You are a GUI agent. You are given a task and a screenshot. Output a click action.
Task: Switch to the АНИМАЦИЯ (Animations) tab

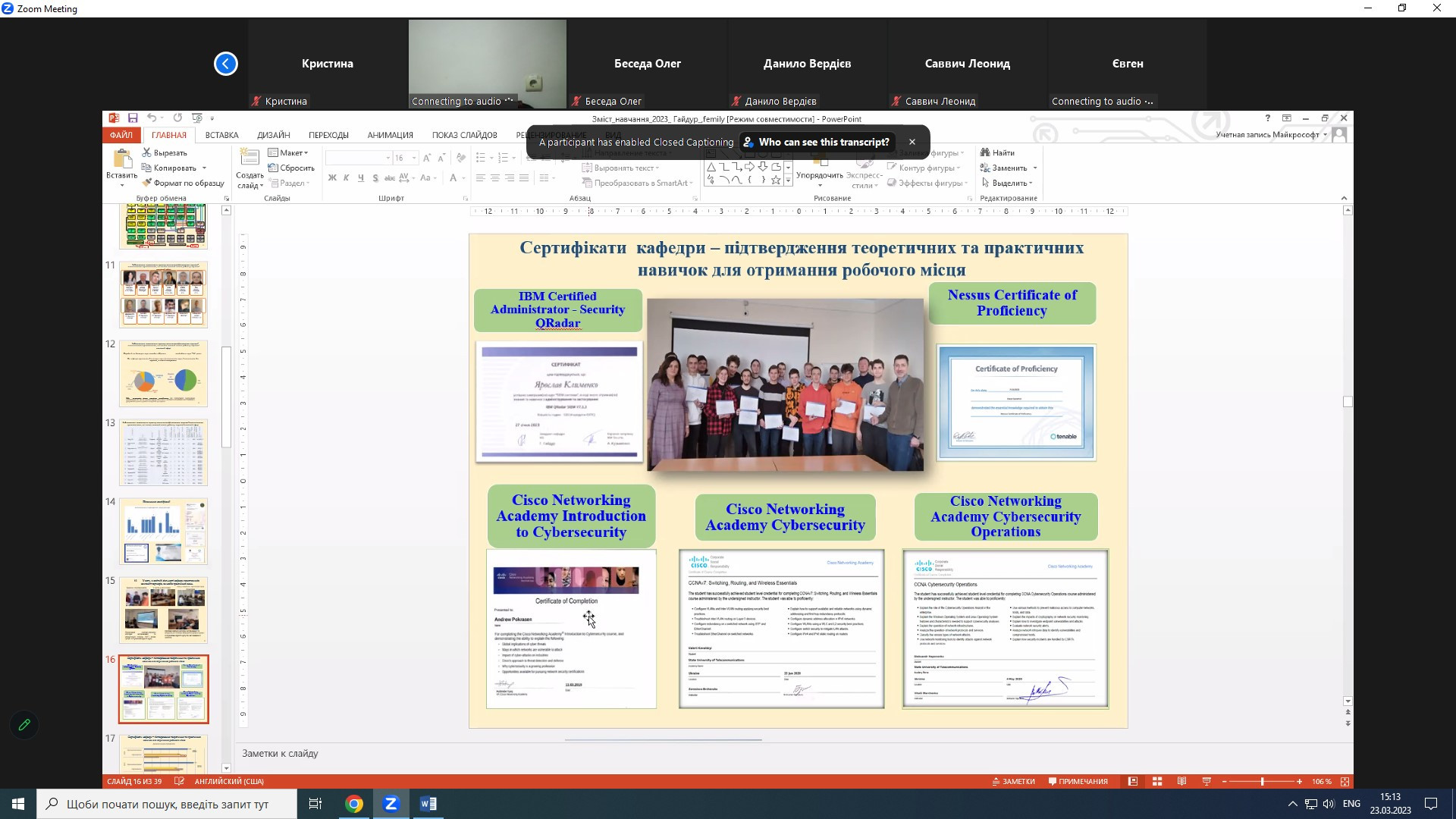[391, 135]
